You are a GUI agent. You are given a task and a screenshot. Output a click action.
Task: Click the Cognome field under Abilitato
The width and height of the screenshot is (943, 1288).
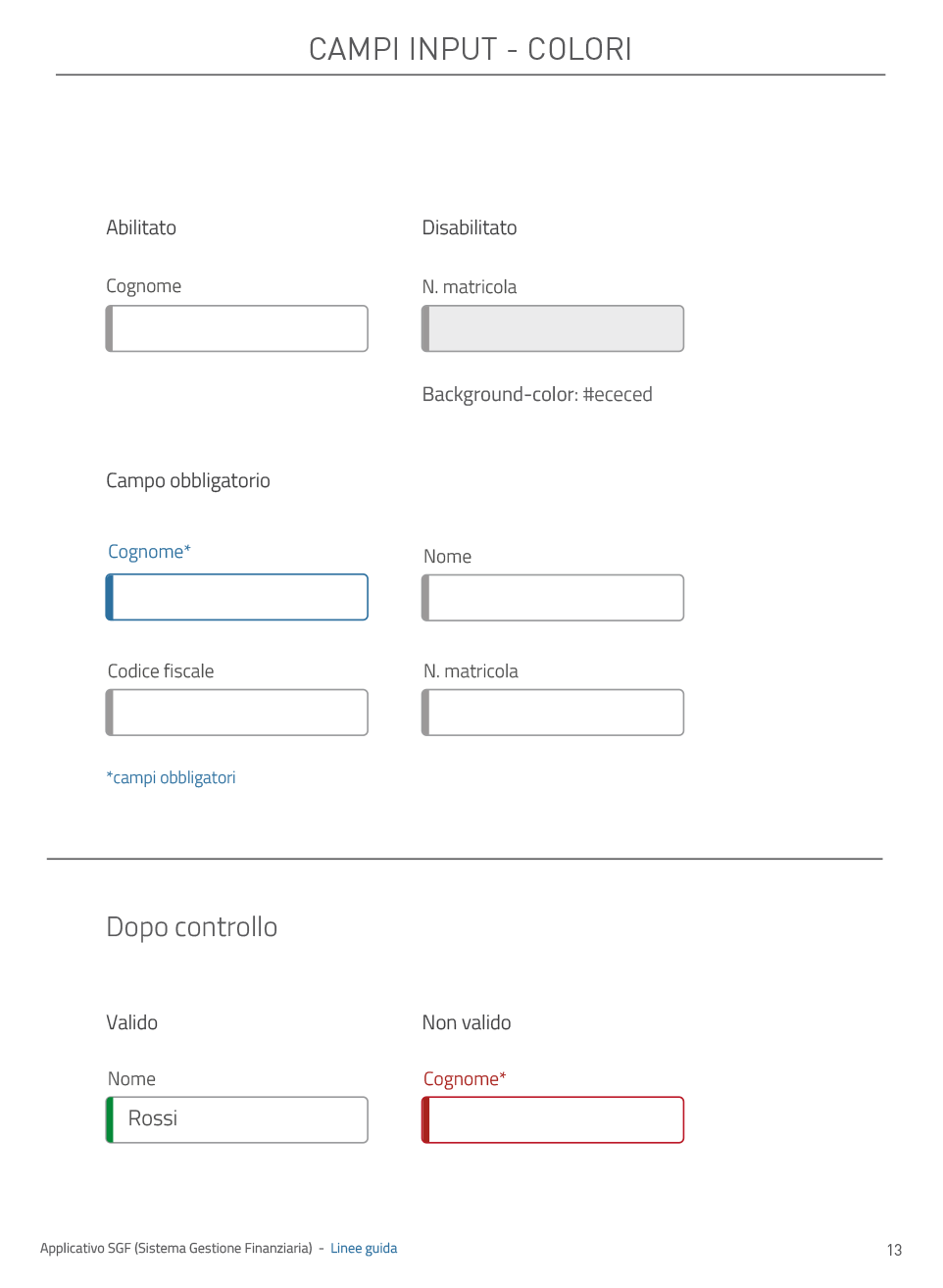coord(237,328)
